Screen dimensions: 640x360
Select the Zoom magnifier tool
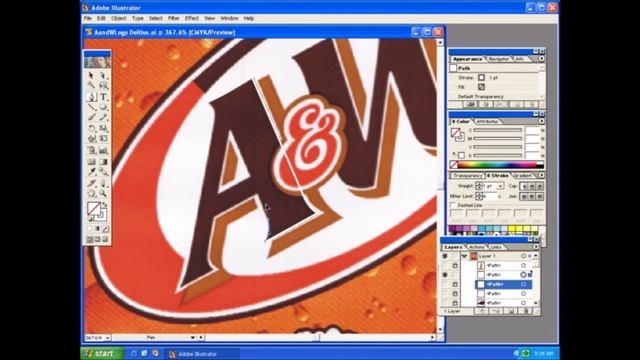pyautogui.click(x=103, y=193)
